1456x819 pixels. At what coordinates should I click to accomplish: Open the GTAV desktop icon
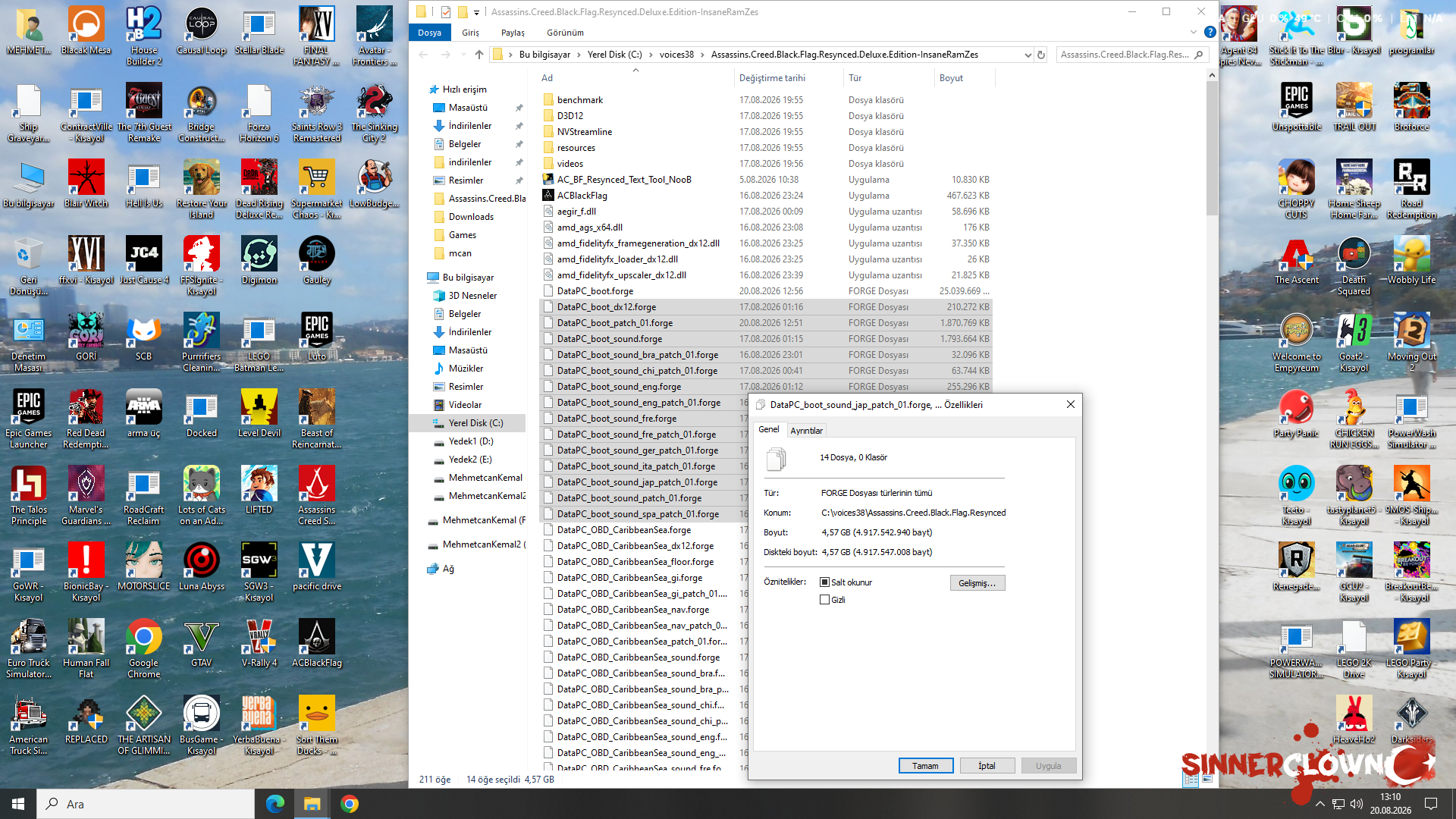(x=201, y=644)
